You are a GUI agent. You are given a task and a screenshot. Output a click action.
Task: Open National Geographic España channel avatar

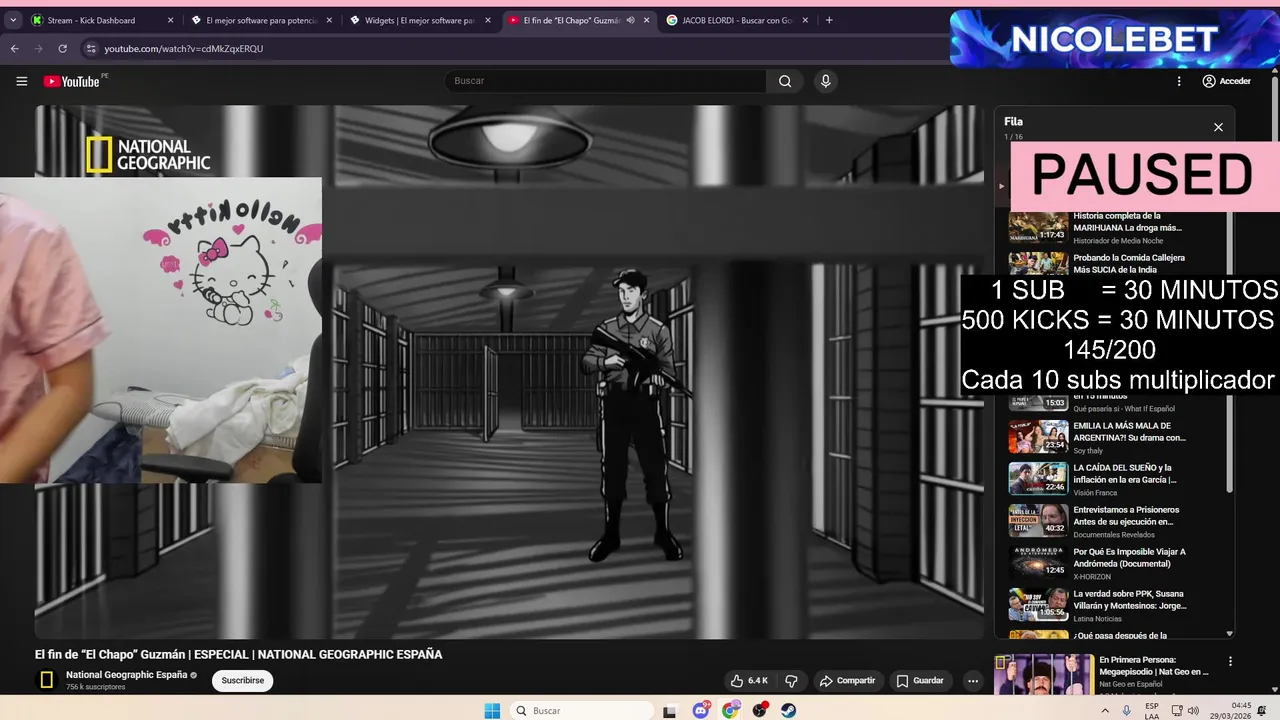[46, 680]
